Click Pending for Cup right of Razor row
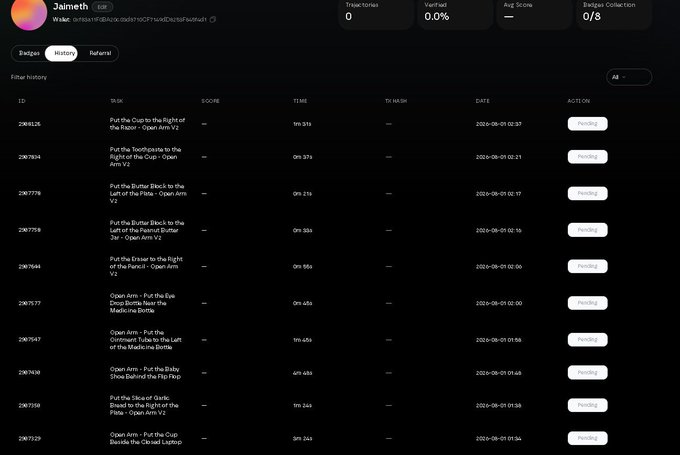Image resolution: width=680 pixels, height=455 pixels. point(587,124)
